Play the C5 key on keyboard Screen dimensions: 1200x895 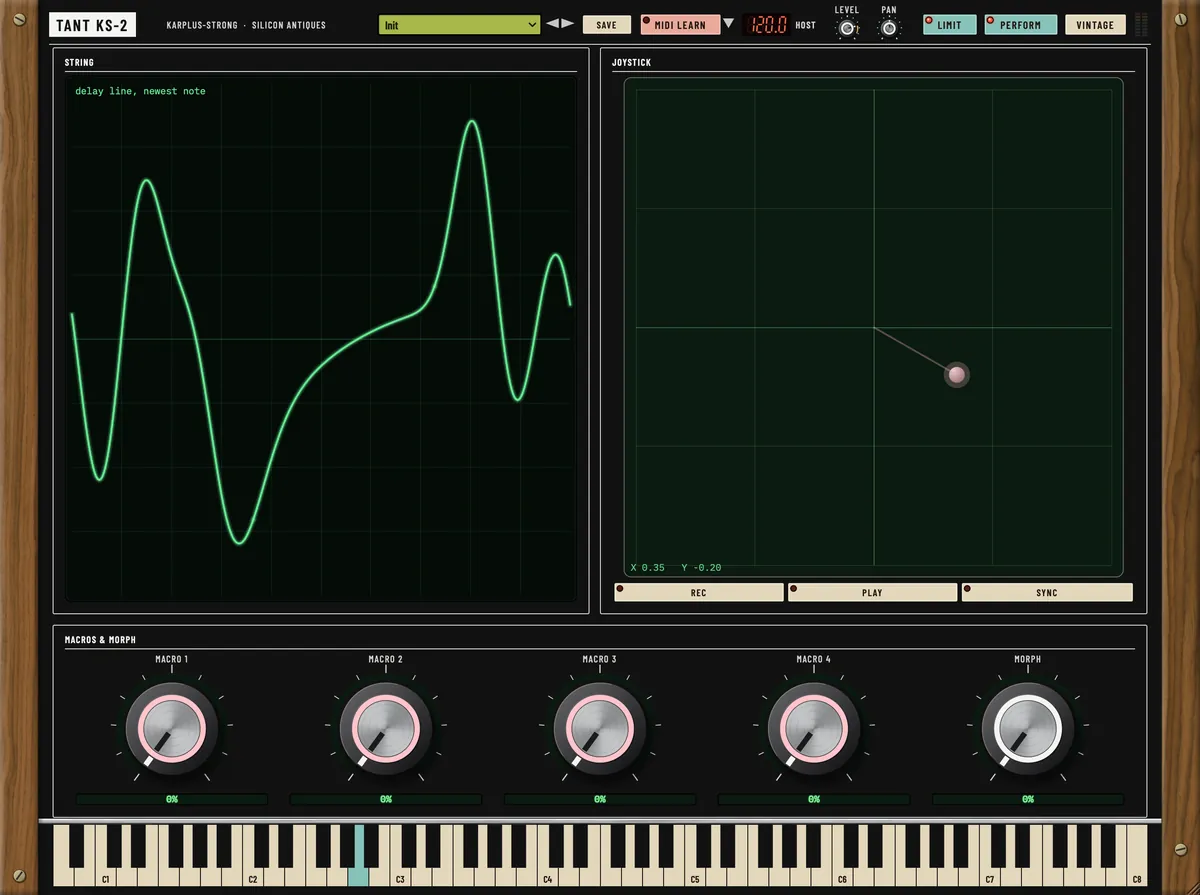[x=694, y=875]
